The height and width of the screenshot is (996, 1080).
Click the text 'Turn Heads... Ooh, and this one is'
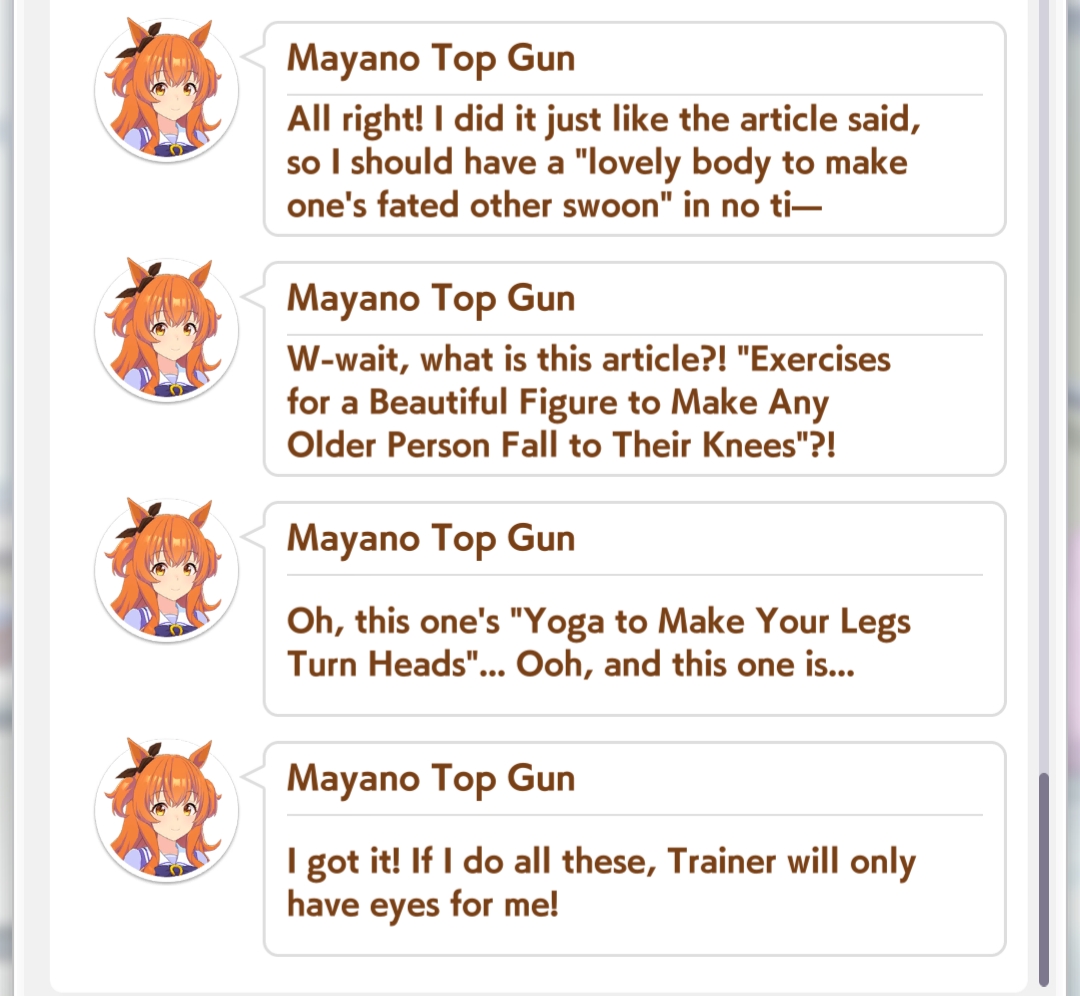tap(570, 665)
